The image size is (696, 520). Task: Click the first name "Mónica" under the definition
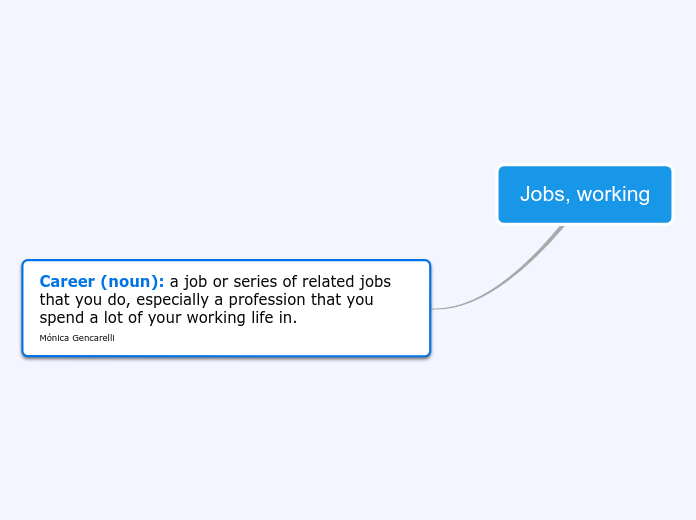(53, 338)
